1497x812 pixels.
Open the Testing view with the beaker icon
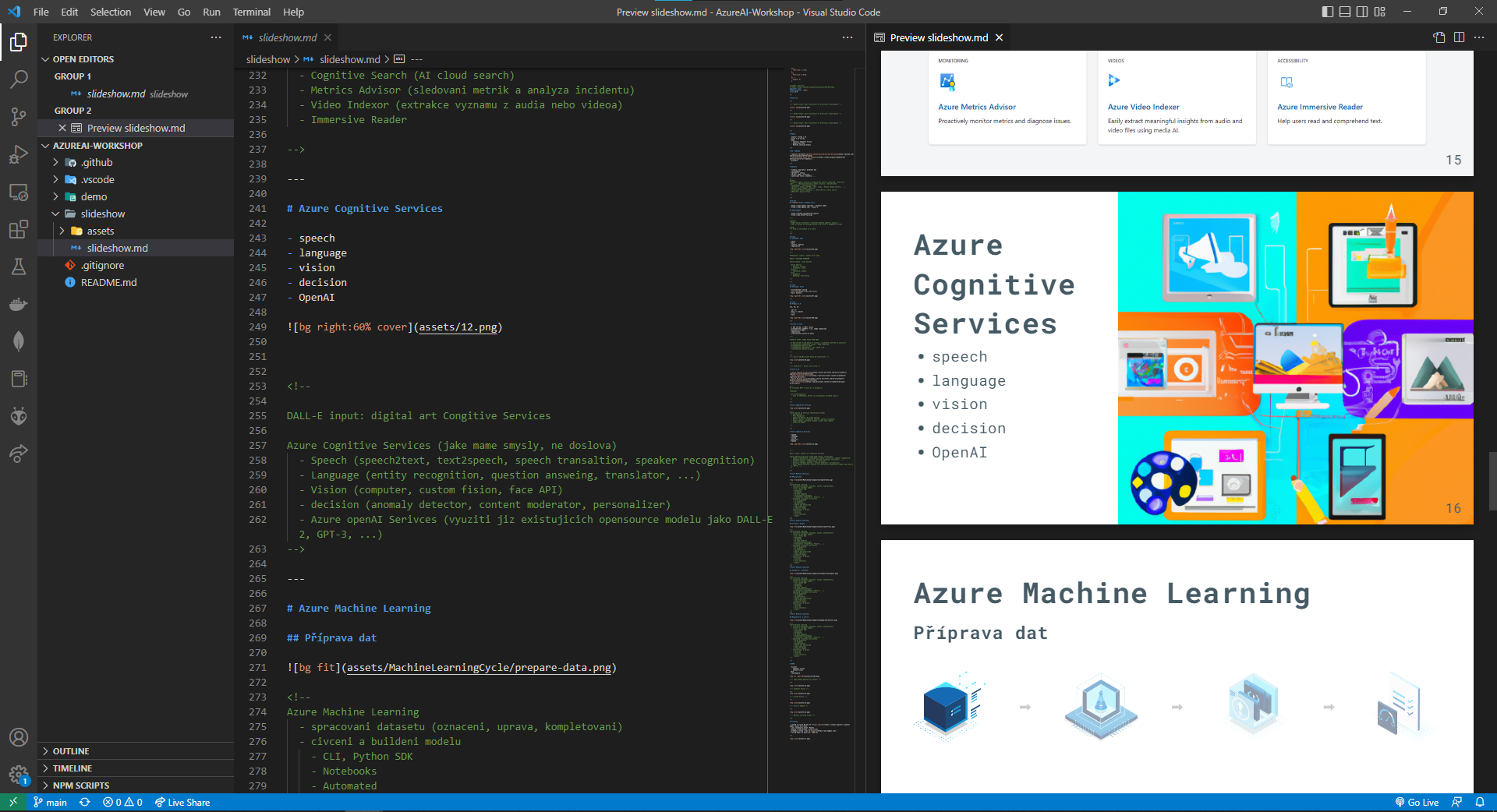[x=19, y=267]
